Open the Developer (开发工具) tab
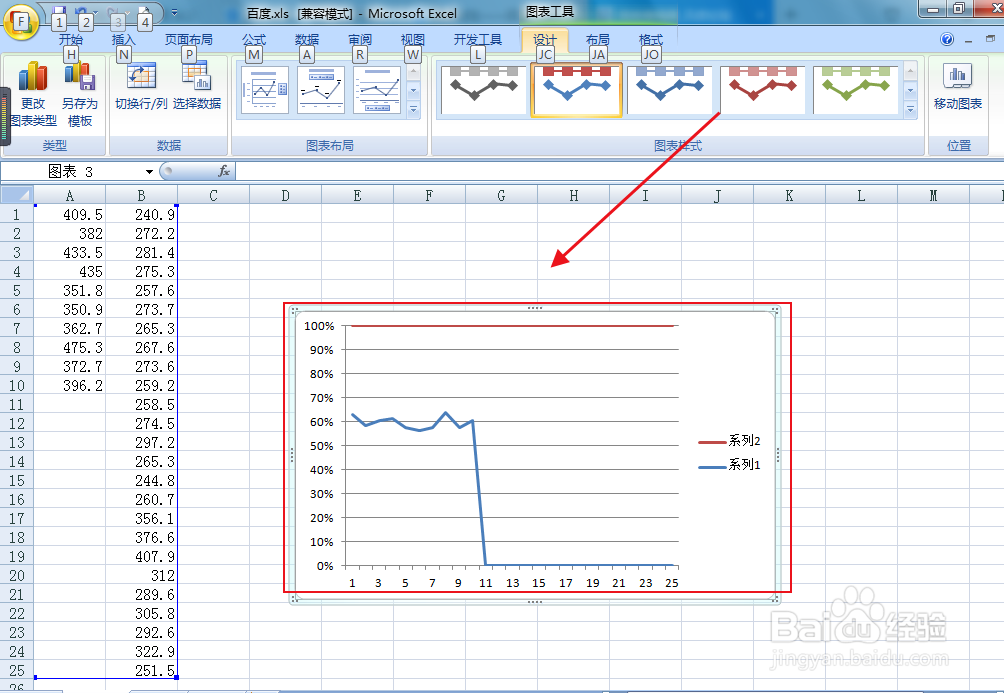1004x693 pixels. pyautogui.click(x=477, y=40)
